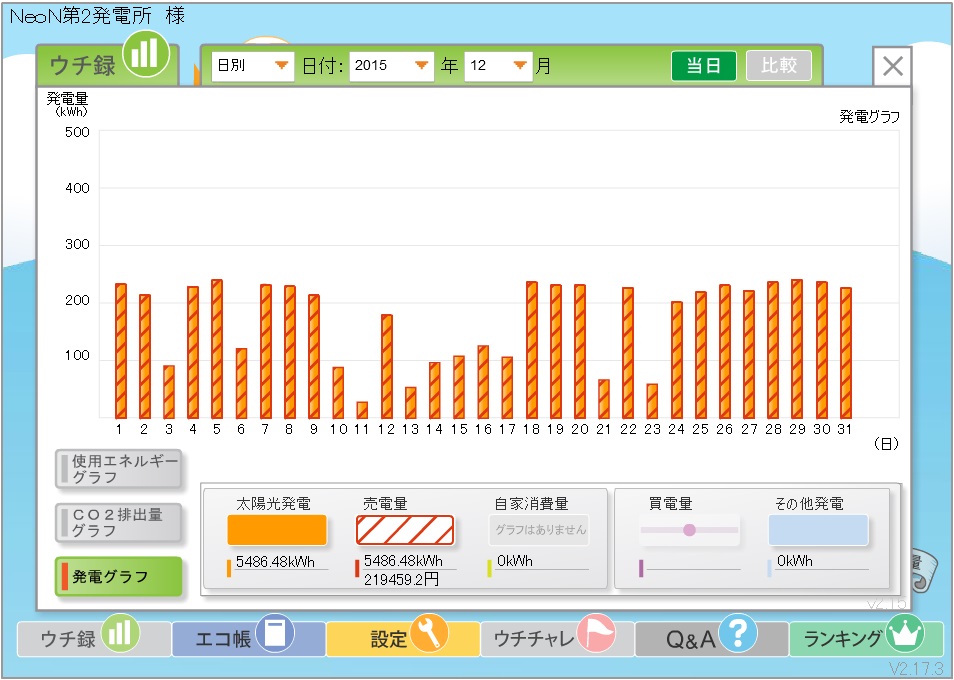Click the light blue その他発電 swatch
Image resolution: width=954 pixels, height=680 pixels.
click(x=818, y=530)
